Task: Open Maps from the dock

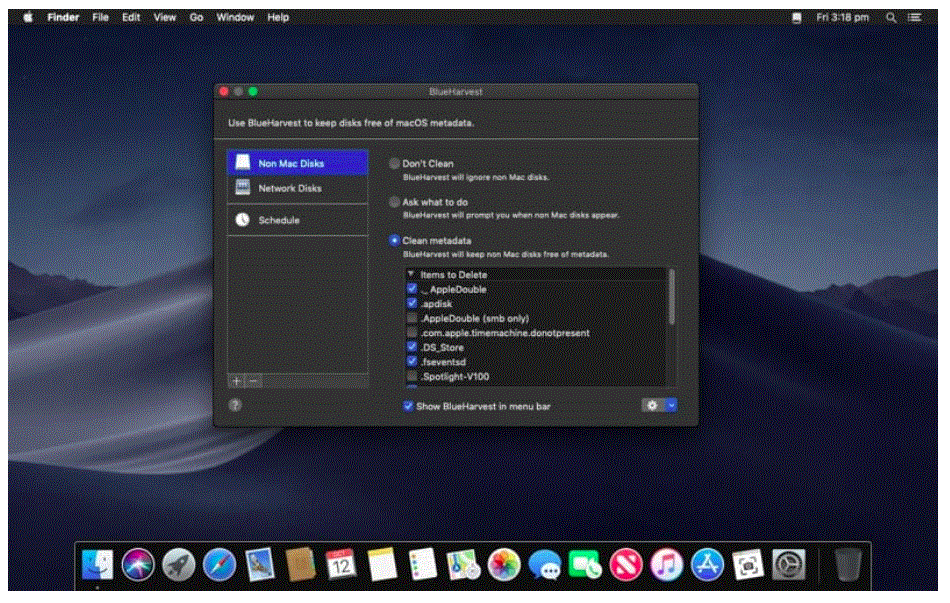Action: coord(463,565)
